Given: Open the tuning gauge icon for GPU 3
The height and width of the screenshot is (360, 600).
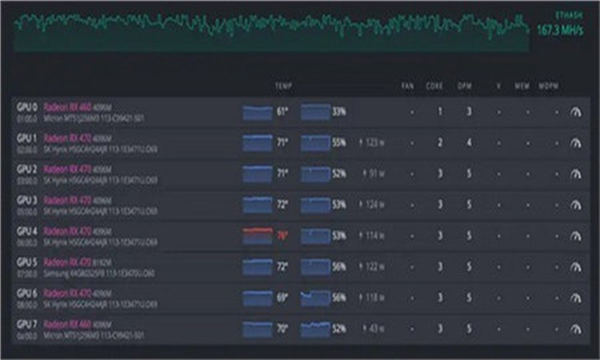Looking at the screenshot, I should [x=576, y=205].
